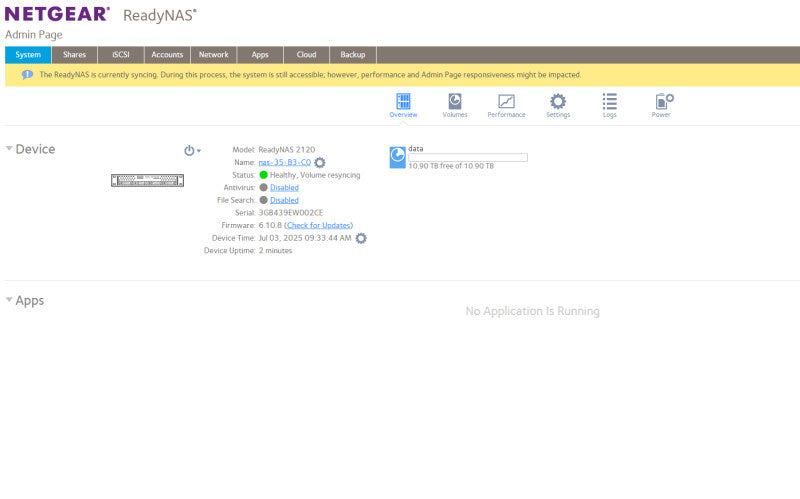Open the Power schedule icon
Image resolution: width=800 pixels, height=499 pixels.
tap(663, 105)
